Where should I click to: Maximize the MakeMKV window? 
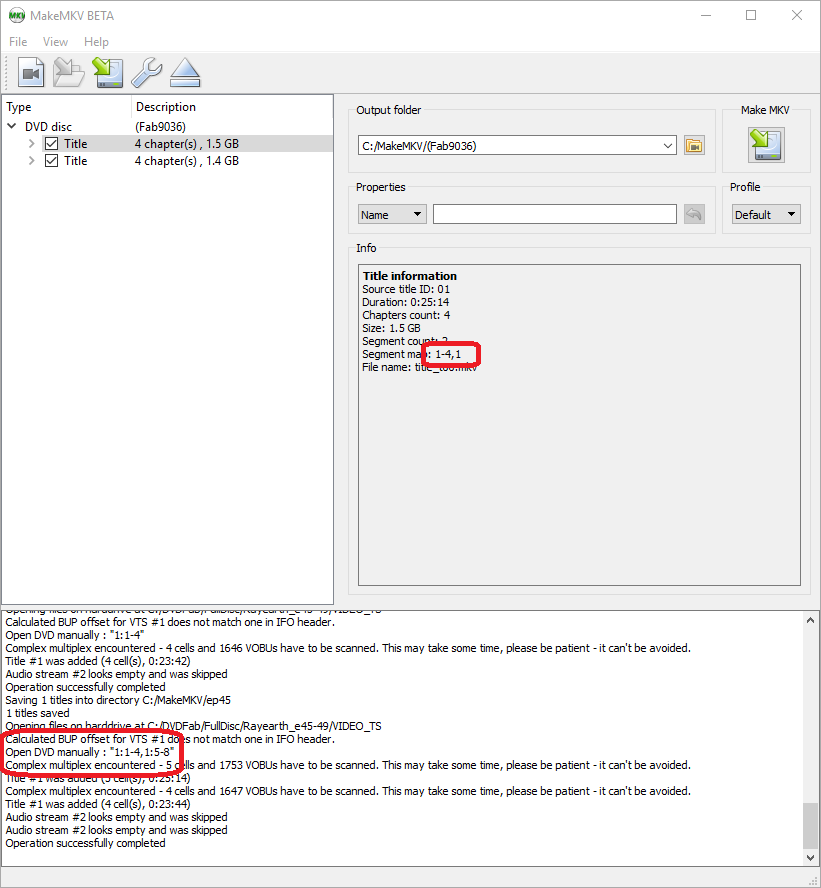pos(751,15)
